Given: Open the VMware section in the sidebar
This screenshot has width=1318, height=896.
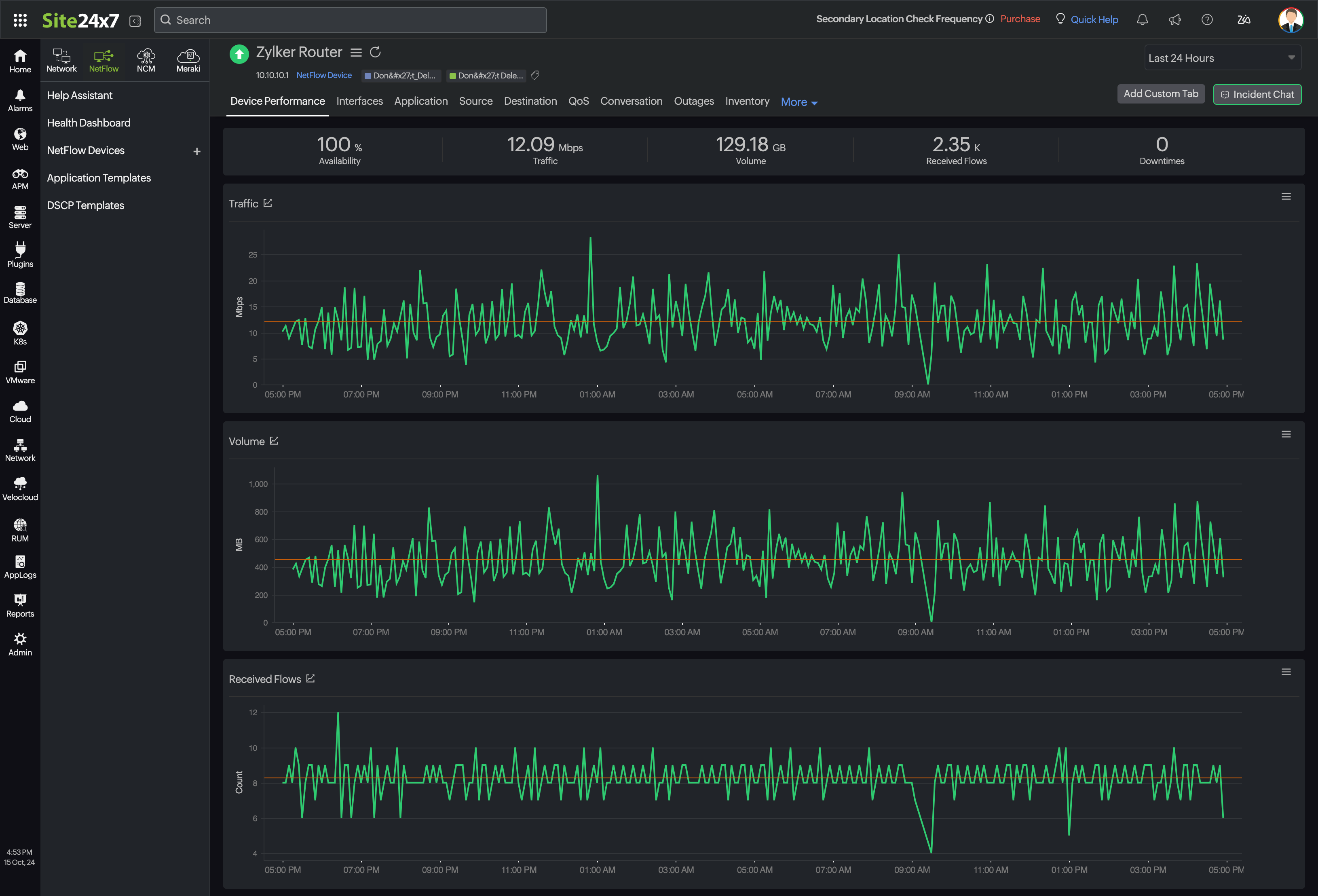Looking at the screenshot, I should tap(20, 372).
